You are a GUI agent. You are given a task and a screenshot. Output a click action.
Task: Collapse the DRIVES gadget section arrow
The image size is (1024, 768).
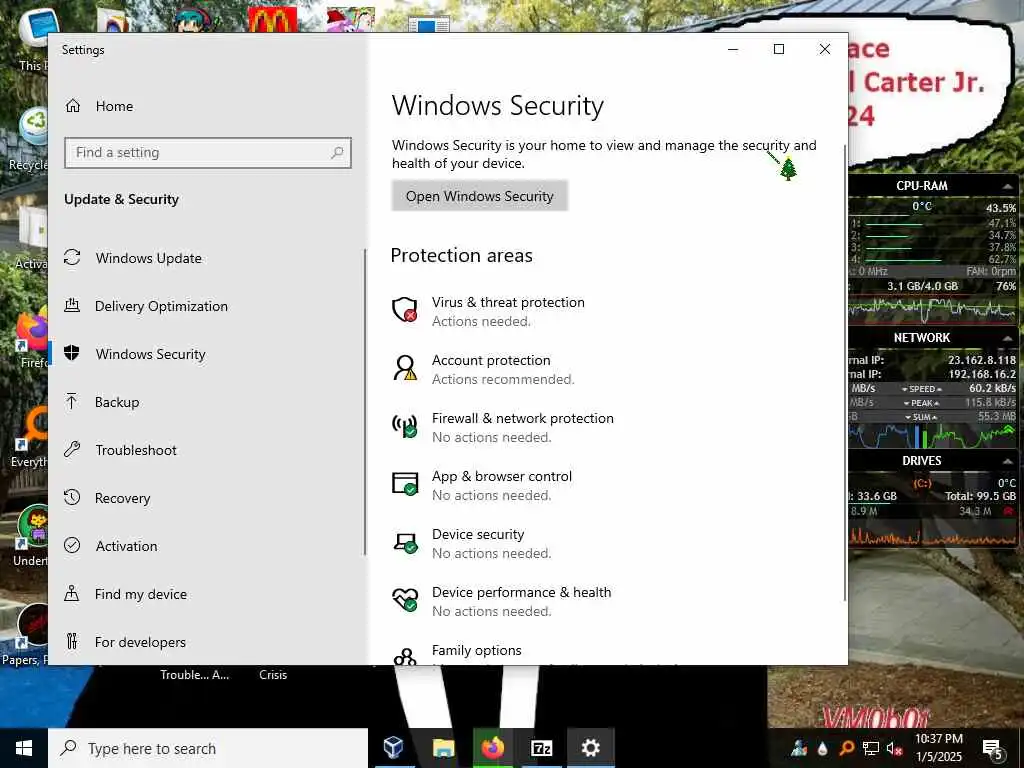pos(1007,461)
